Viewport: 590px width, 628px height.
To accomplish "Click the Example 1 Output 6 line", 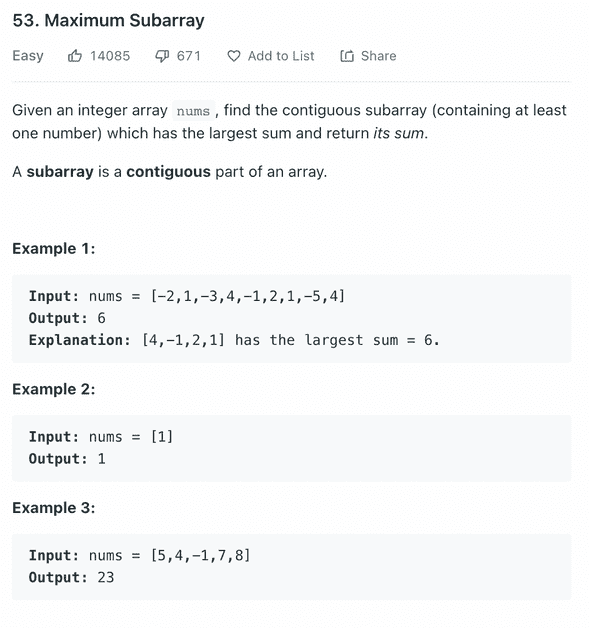I will click(x=67, y=318).
